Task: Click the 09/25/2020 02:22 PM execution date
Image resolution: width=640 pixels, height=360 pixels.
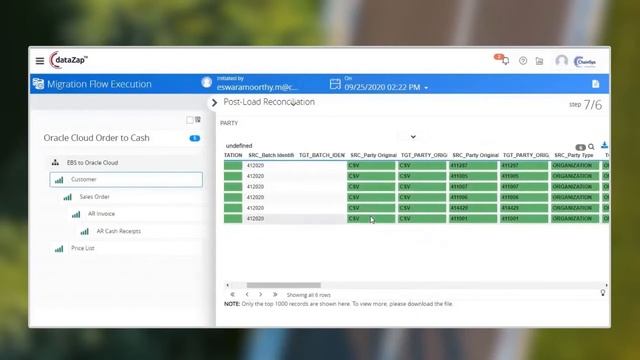Action: [382, 87]
